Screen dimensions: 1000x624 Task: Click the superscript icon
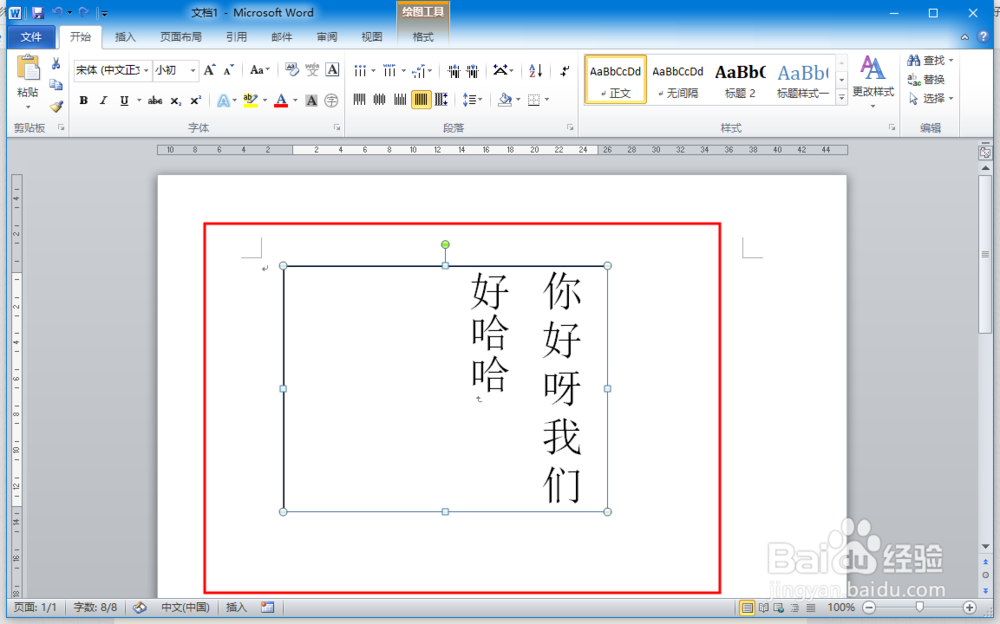(195, 100)
